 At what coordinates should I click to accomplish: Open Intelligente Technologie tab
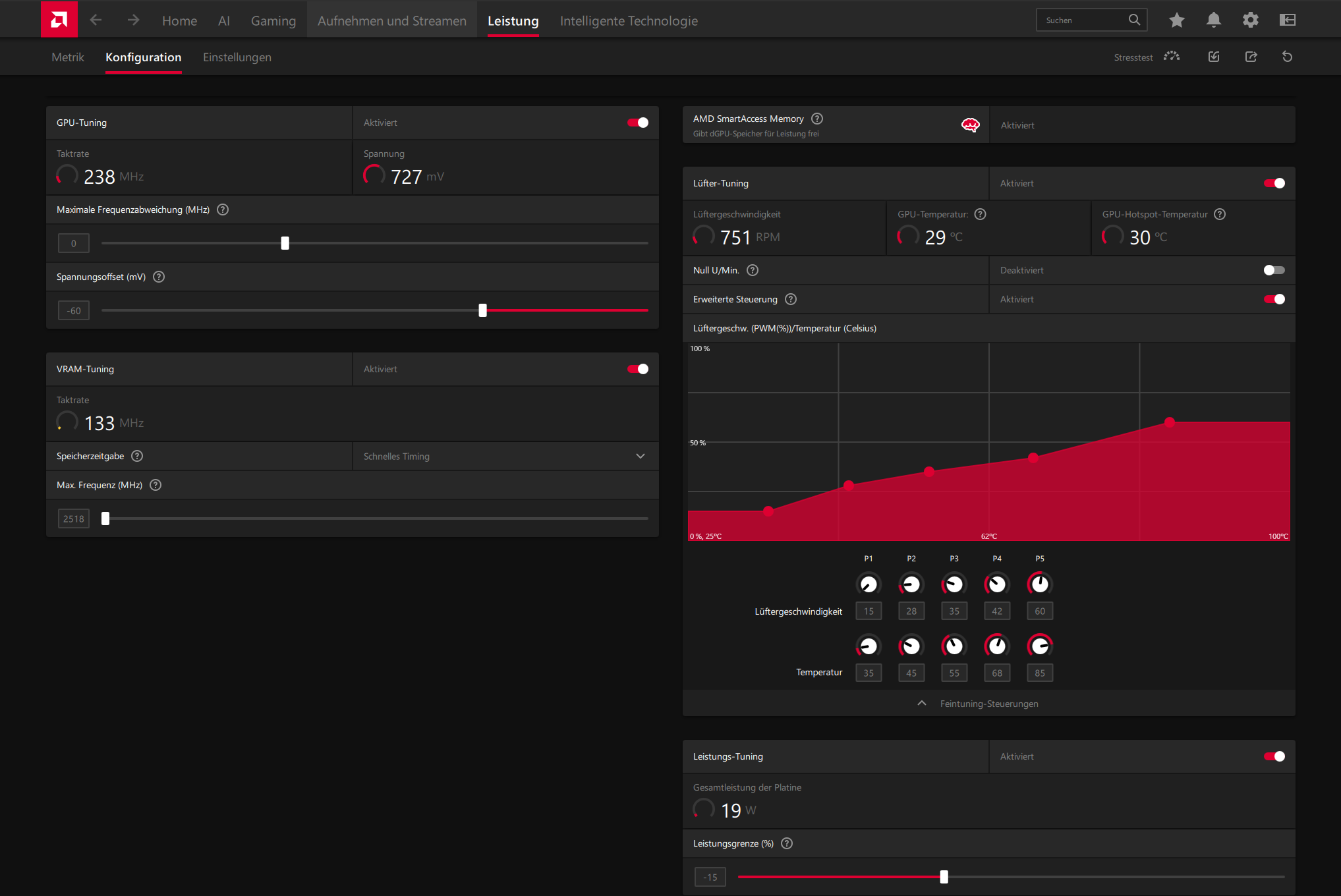pyautogui.click(x=629, y=20)
